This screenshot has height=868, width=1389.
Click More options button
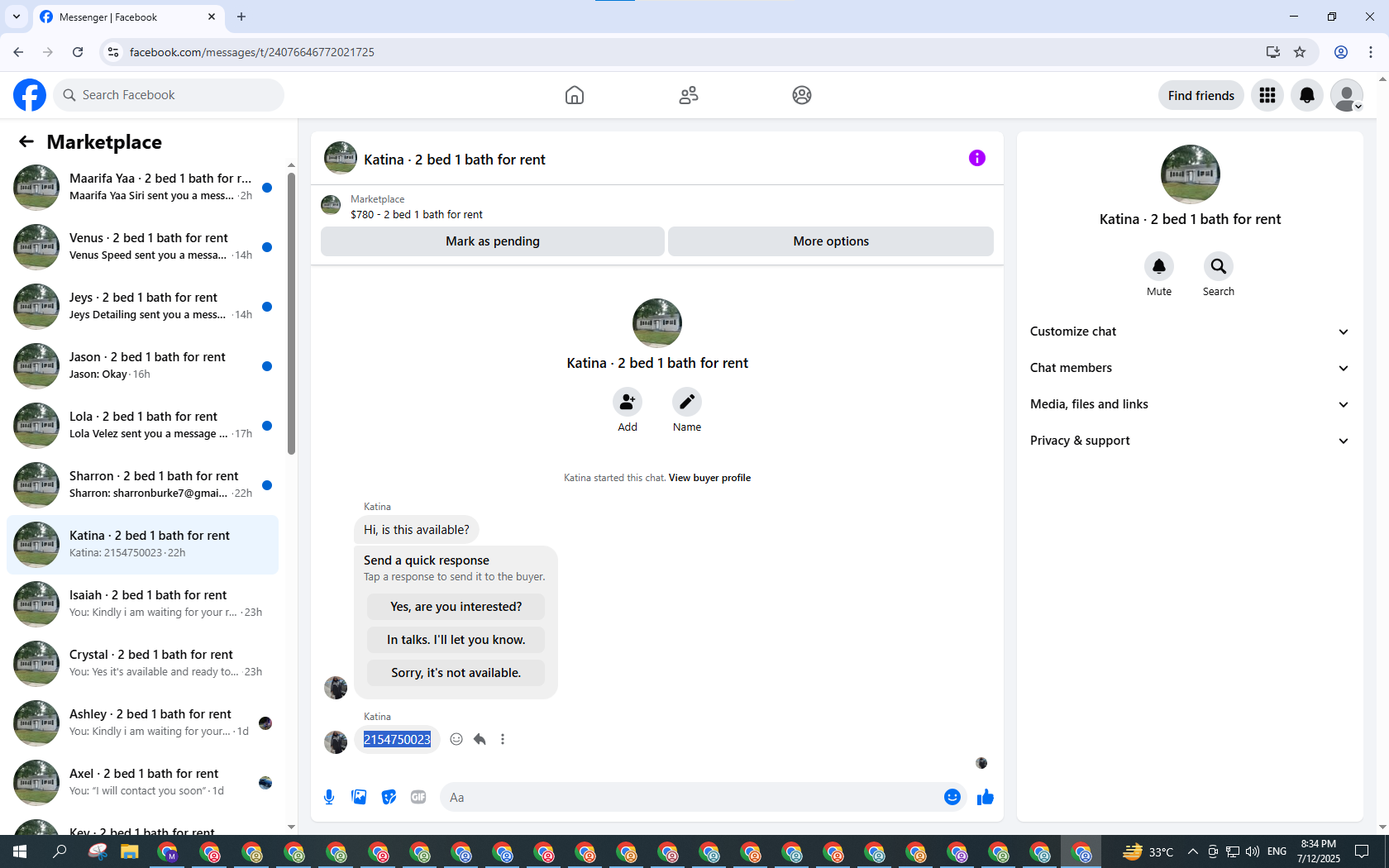coord(831,241)
